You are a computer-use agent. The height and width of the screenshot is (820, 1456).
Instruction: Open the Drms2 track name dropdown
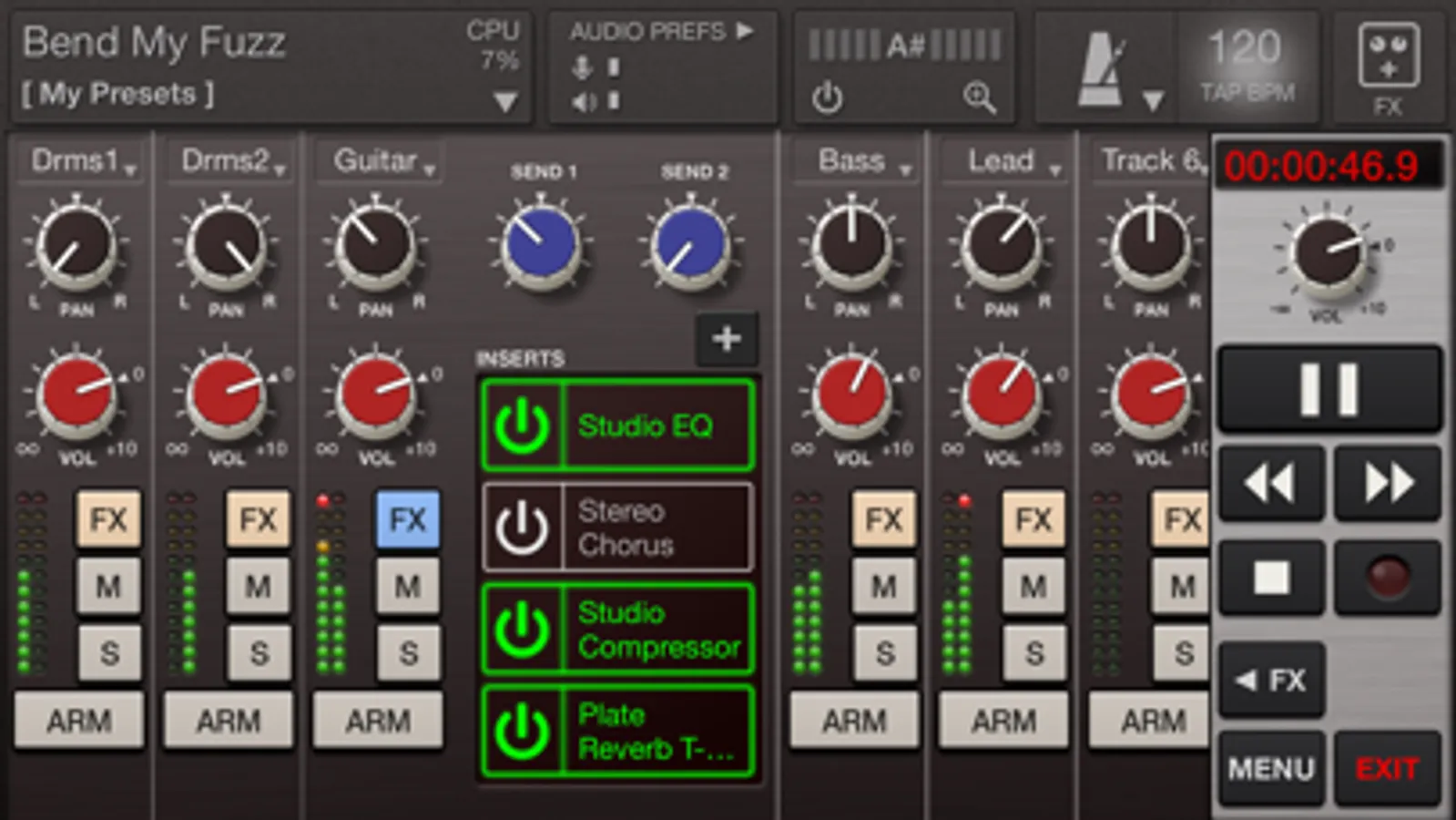[x=229, y=161]
